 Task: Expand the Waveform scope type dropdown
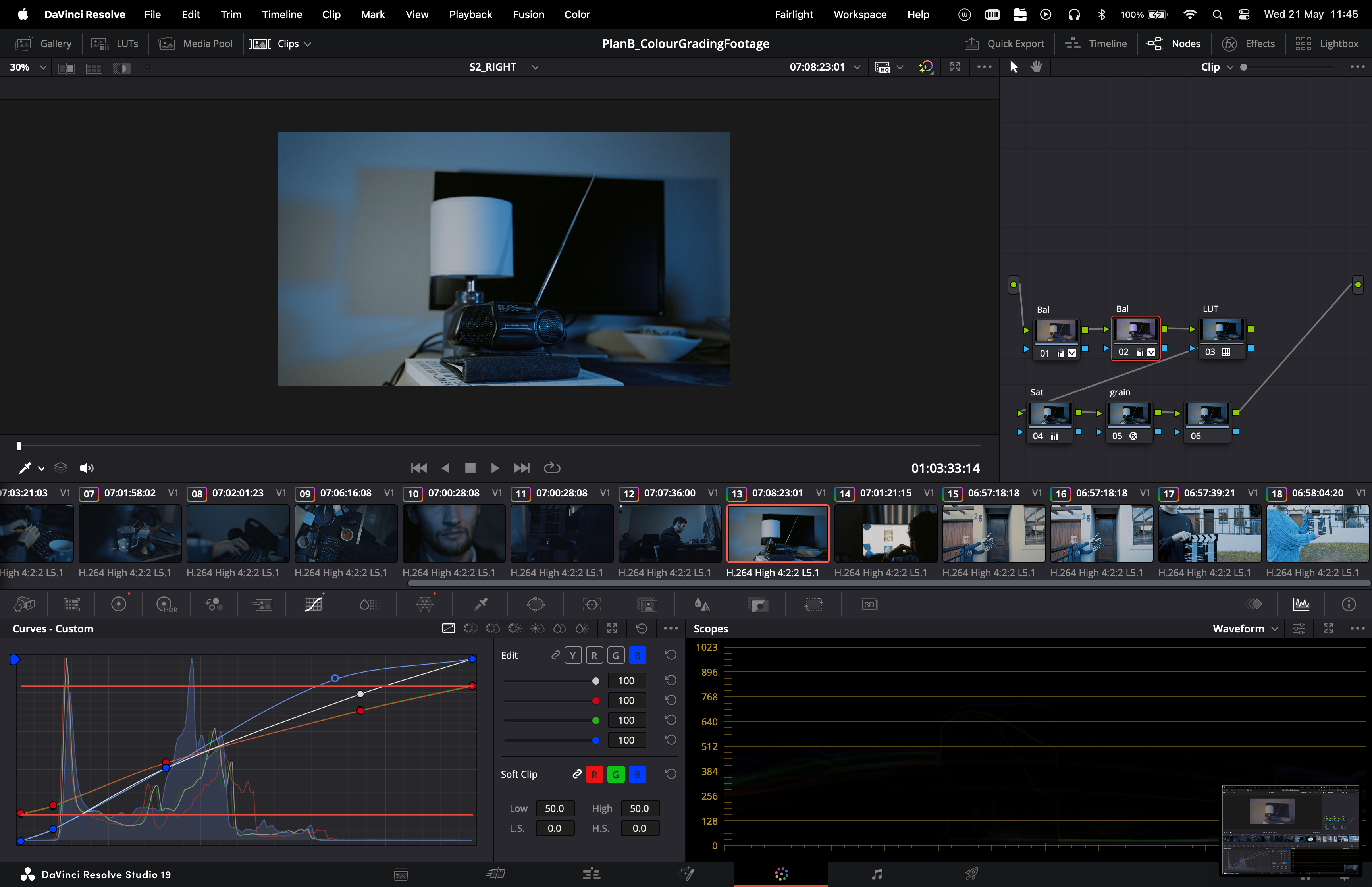[x=1245, y=629]
